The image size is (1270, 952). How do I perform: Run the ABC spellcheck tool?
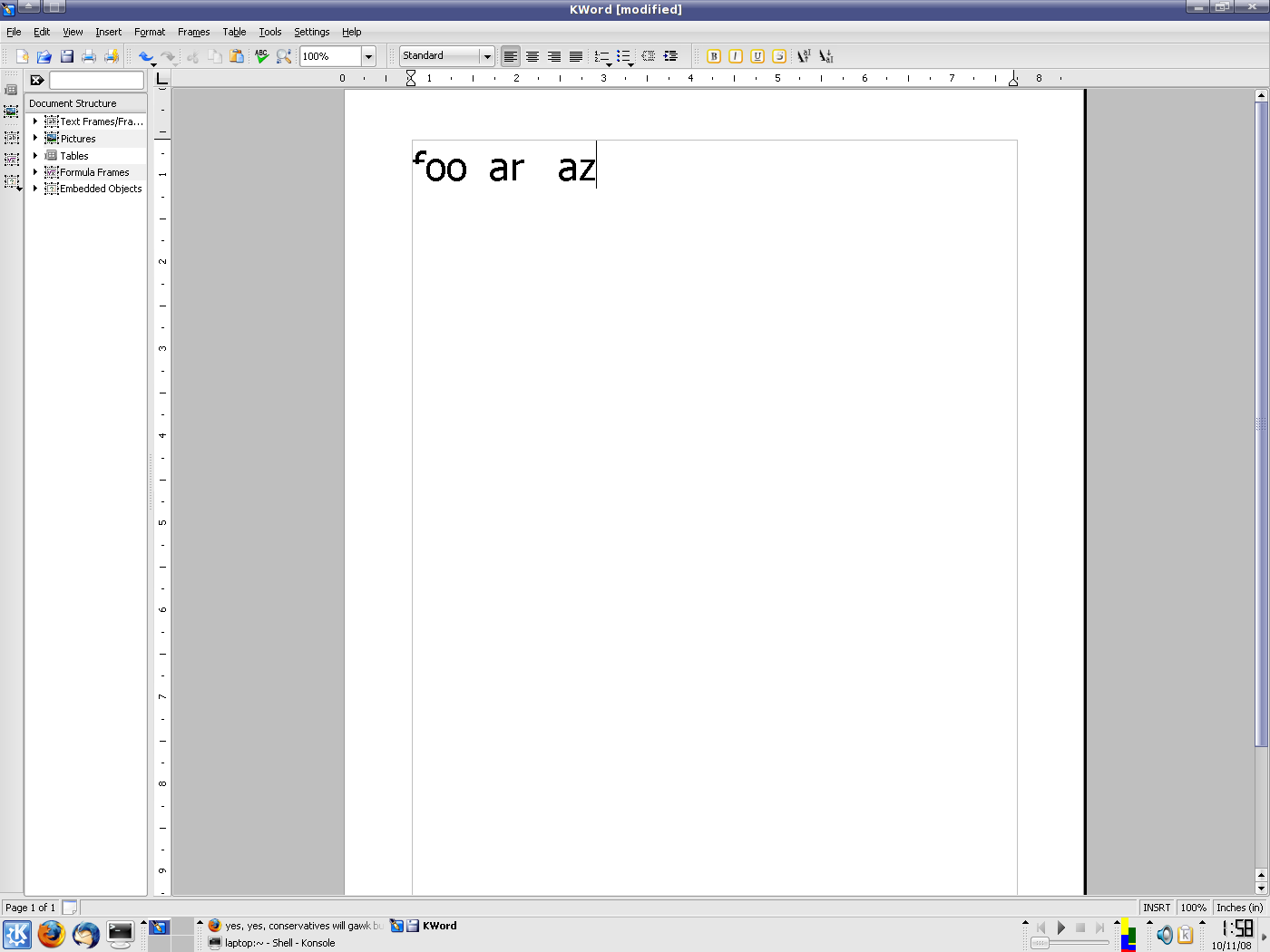[261, 56]
